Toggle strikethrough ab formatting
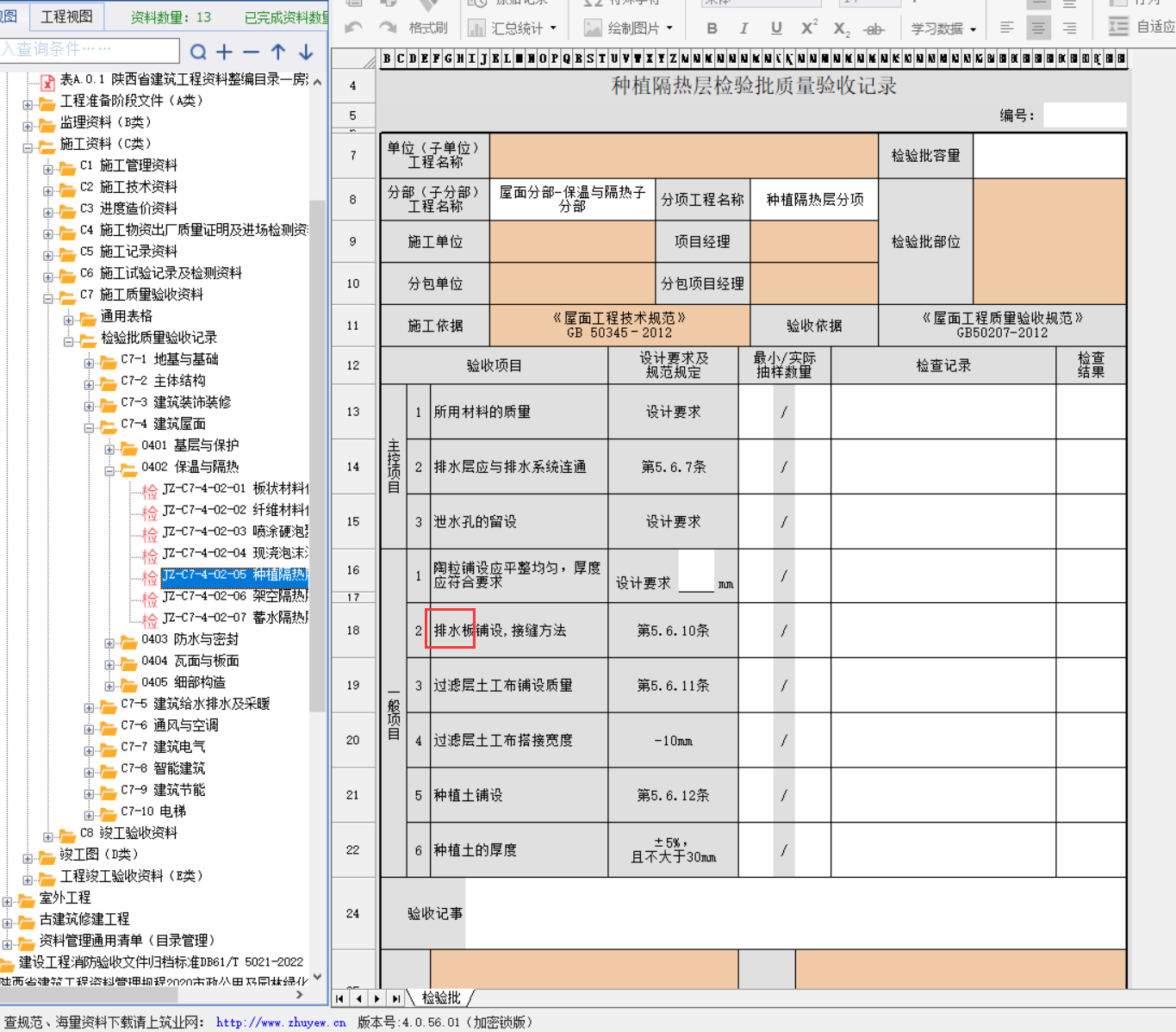The height and width of the screenshot is (1032, 1176). 874,29
